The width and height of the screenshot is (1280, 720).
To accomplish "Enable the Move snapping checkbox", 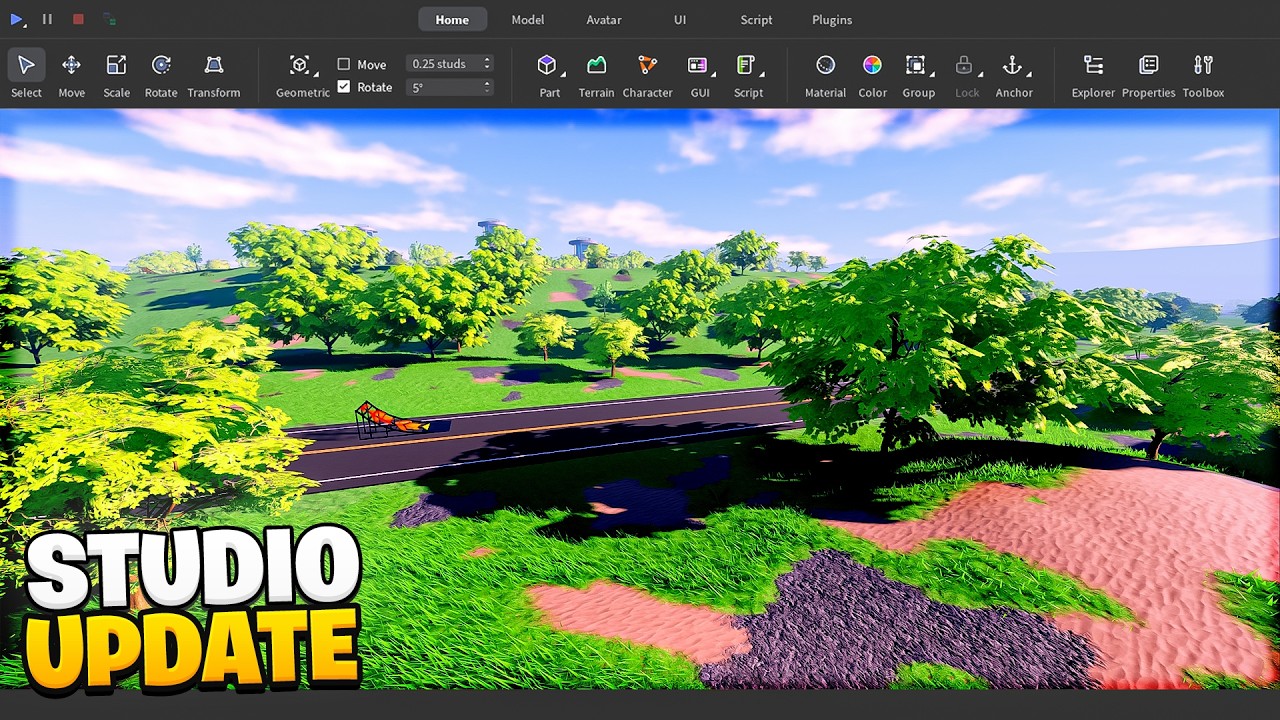I will coord(344,64).
